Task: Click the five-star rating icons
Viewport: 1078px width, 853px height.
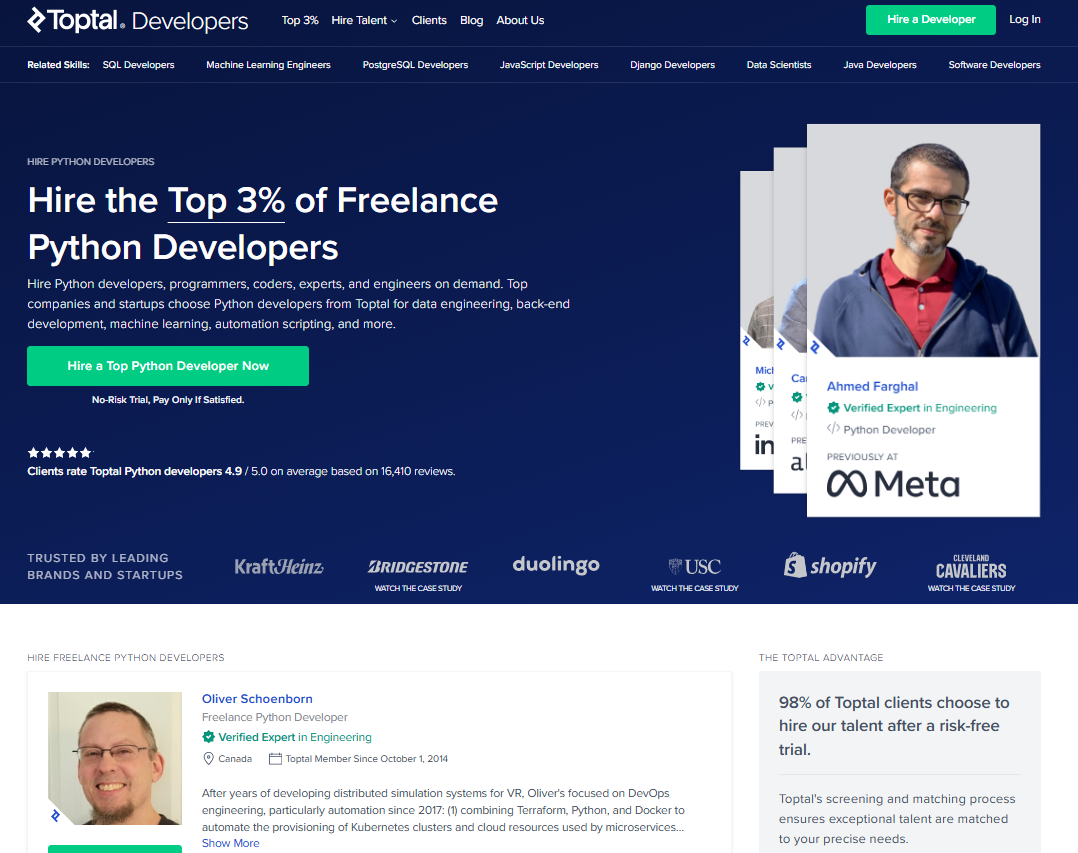Action: [x=60, y=453]
